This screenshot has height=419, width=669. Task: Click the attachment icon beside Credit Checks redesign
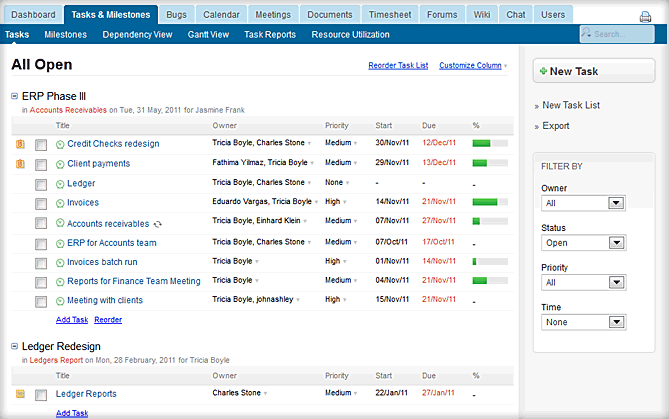point(20,144)
